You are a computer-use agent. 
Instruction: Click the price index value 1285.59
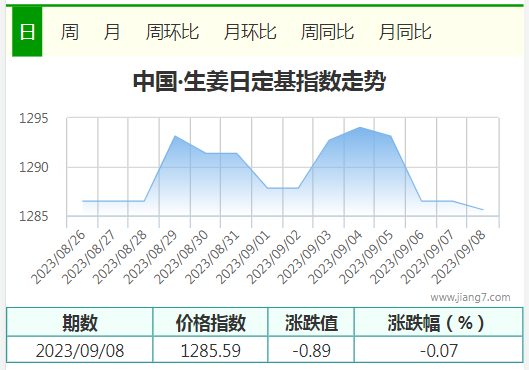(x=211, y=351)
